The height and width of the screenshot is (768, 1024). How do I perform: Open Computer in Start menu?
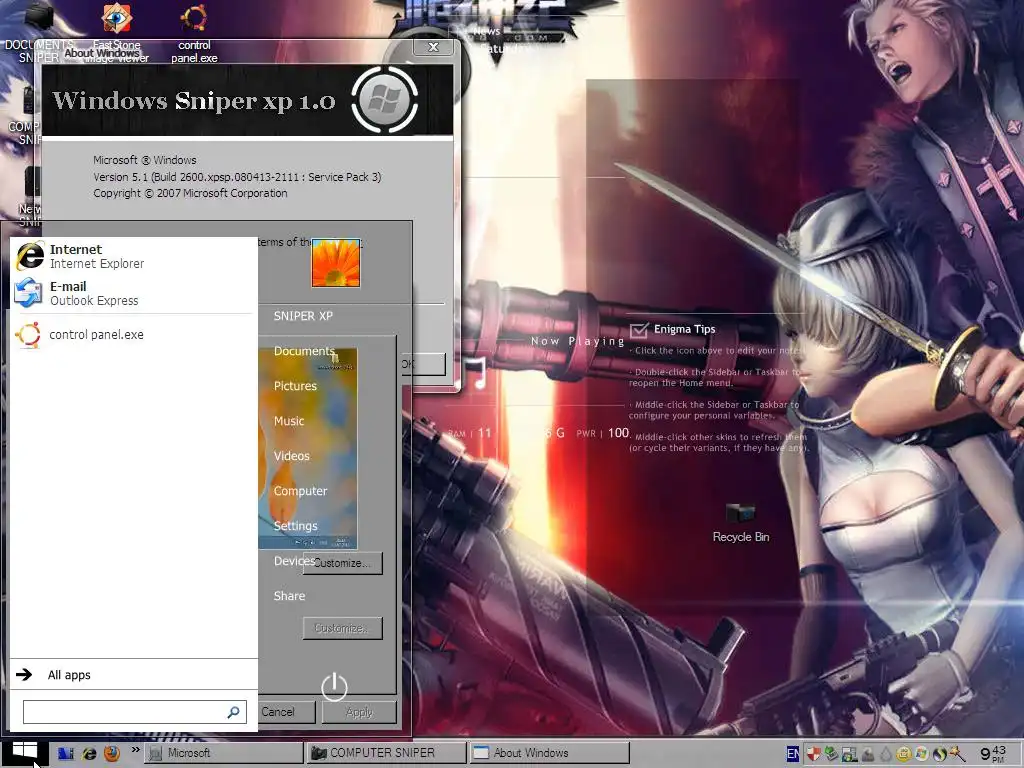(300, 491)
